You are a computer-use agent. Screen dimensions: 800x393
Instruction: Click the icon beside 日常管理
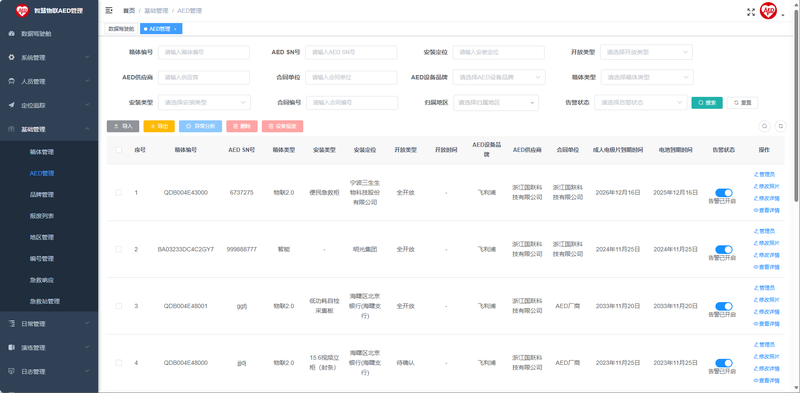[x=11, y=324]
